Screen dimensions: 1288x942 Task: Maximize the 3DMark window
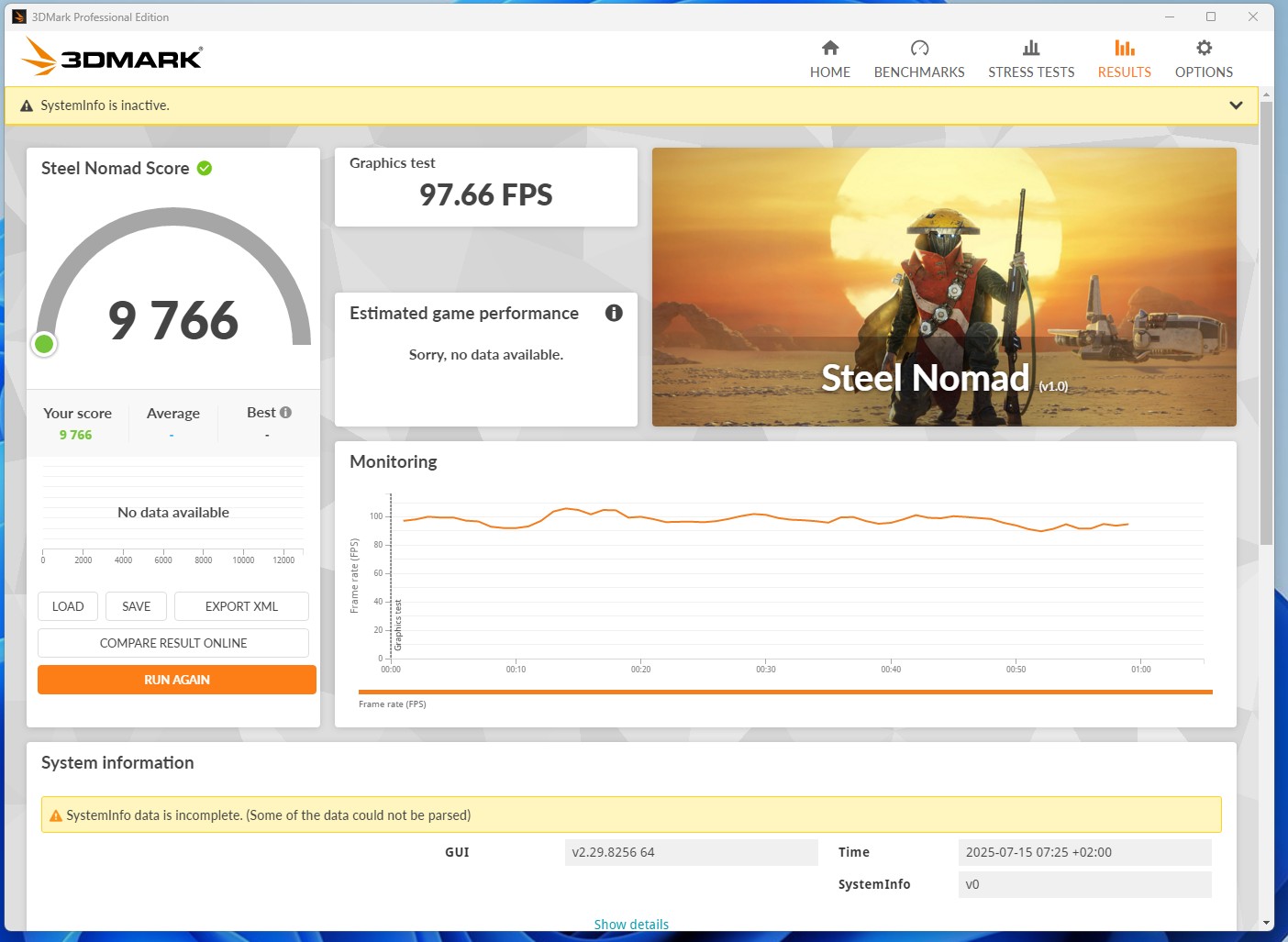pos(1211,17)
